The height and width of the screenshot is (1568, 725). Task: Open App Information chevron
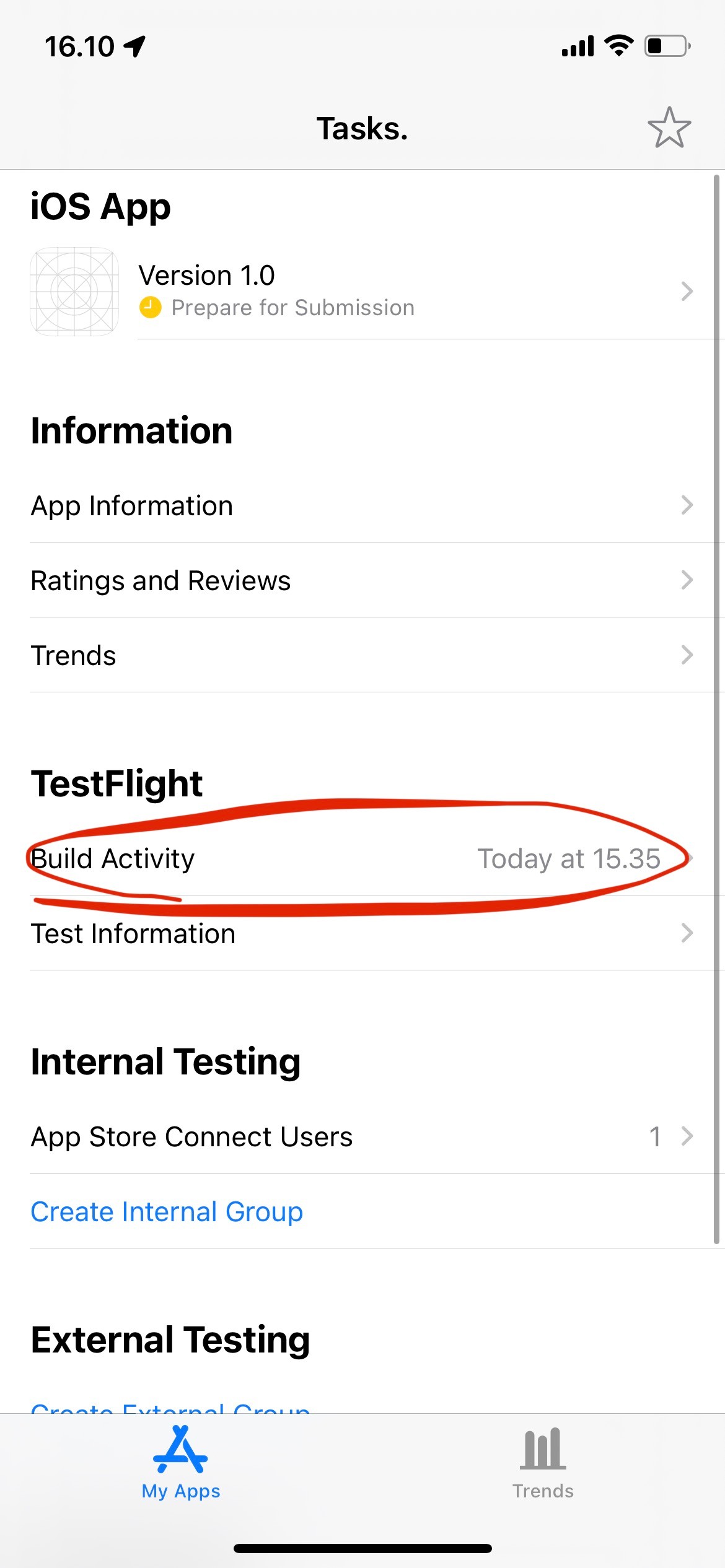[686, 505]
